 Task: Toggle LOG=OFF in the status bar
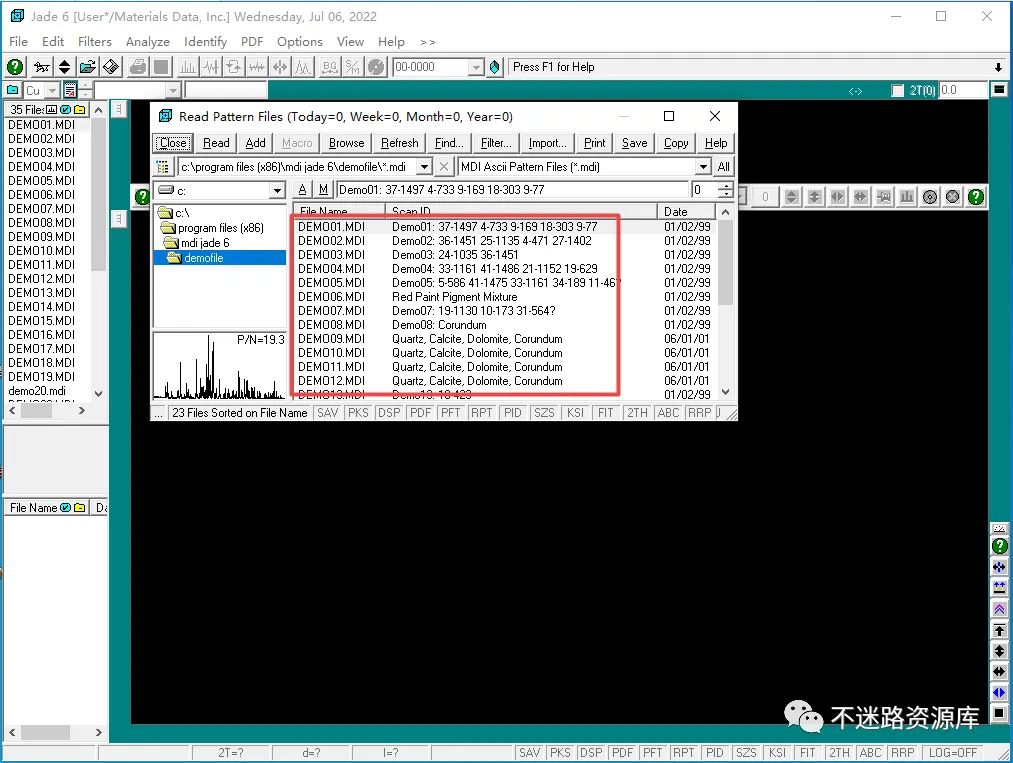click(x=952, y=753)
